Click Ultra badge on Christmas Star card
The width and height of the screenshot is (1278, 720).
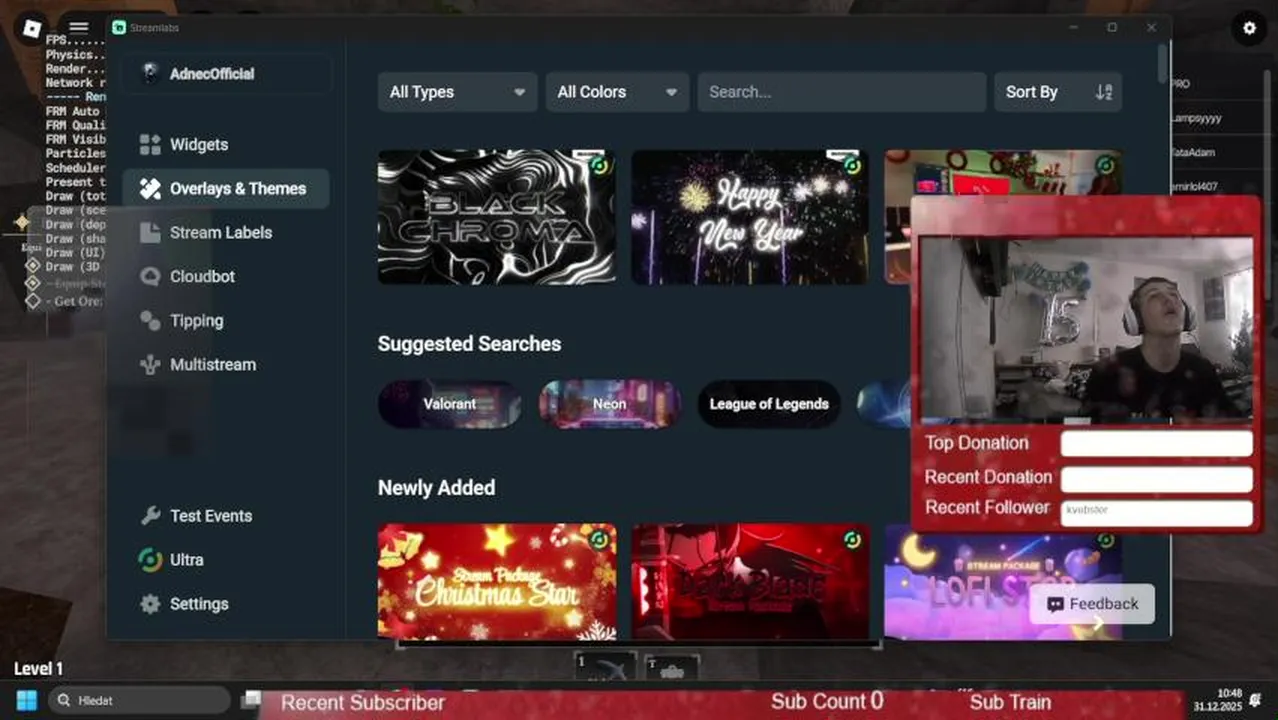point(599,540)
